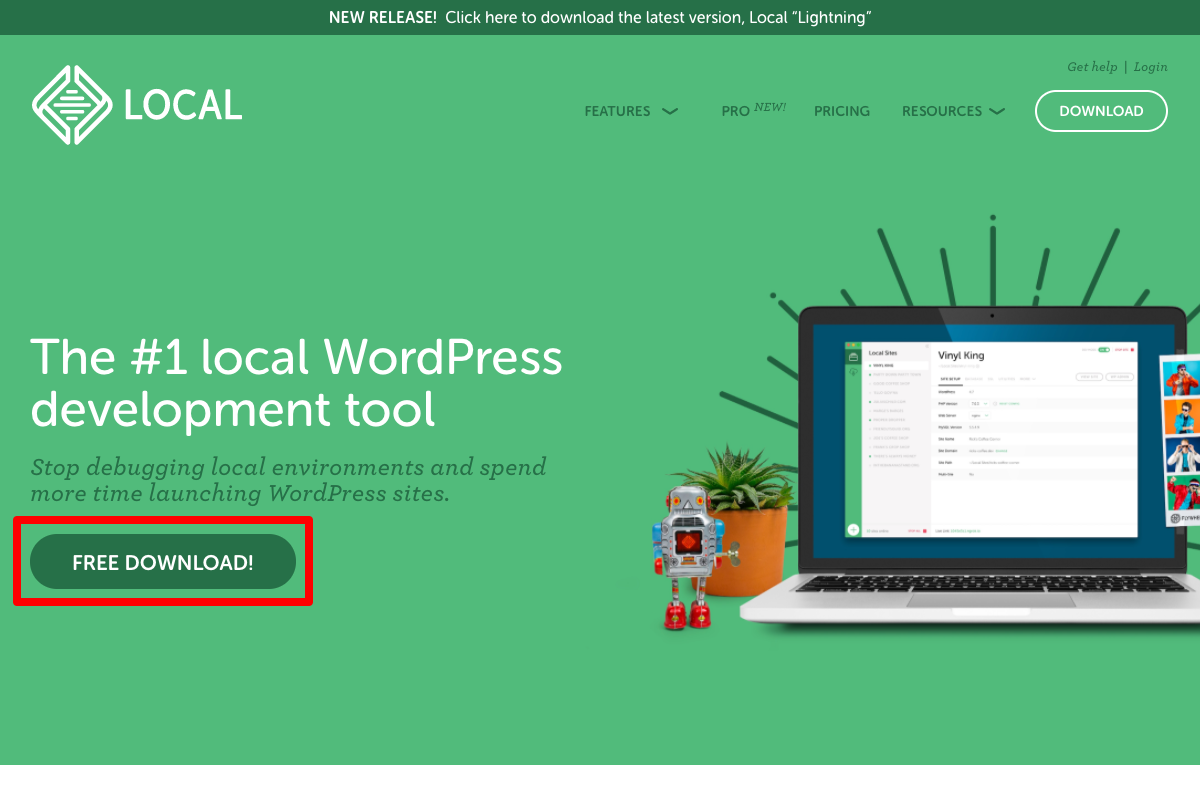Click the NEW RELEASE banner to download Local Lightning
This screenshot has height=800, width=1200.
click(600, 17)
